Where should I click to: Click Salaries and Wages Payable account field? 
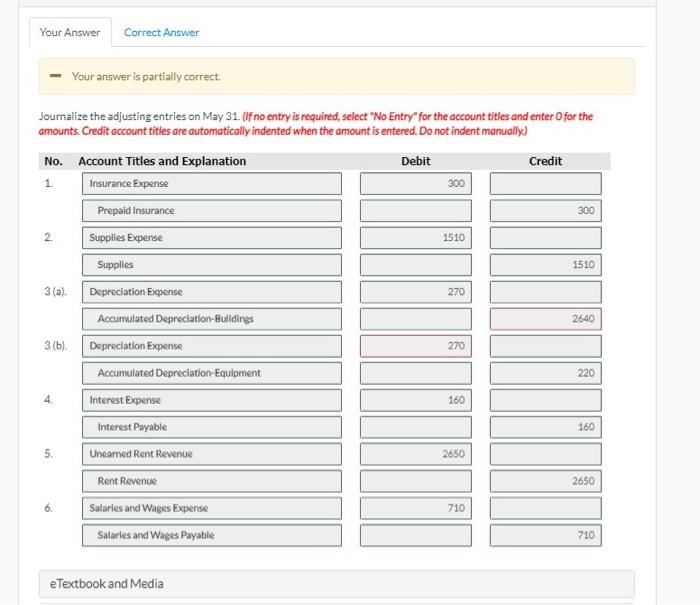(x=212, y=535)
